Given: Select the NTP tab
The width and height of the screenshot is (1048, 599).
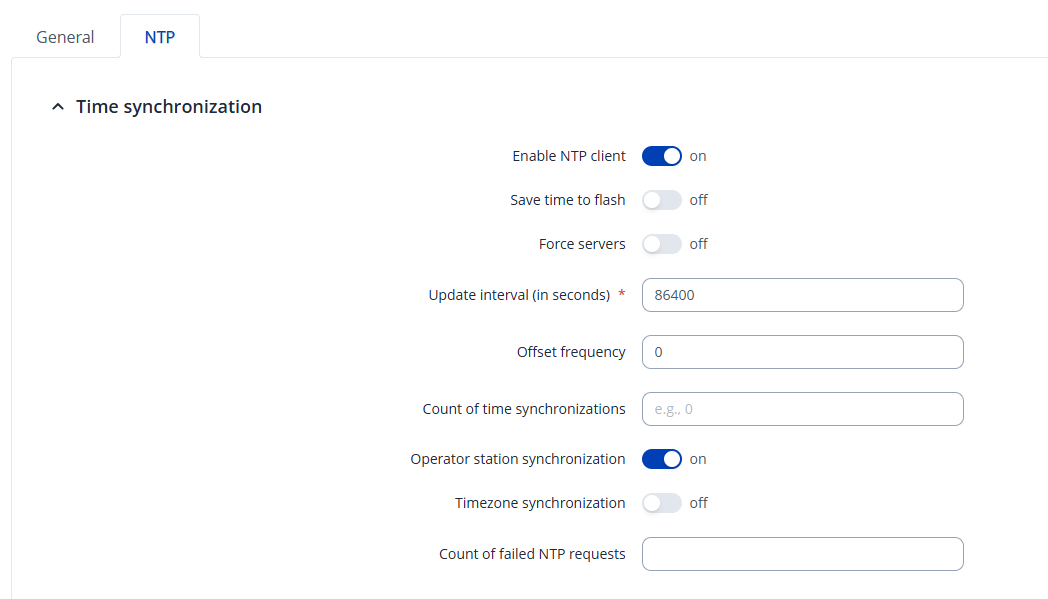Looking at the screenshot, I should click(159, 37).
